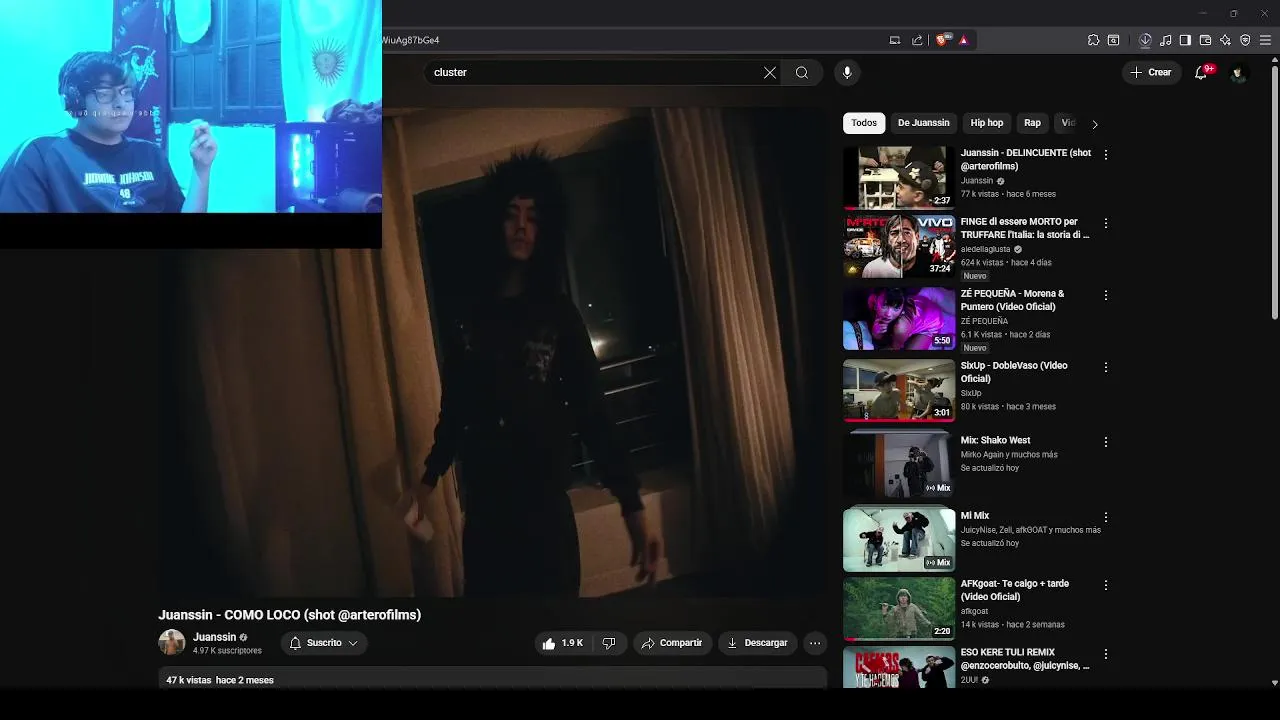Screen dimensions: 1280x720
Task: Open the Juanssin channel name link
Action: click(214, 637)
